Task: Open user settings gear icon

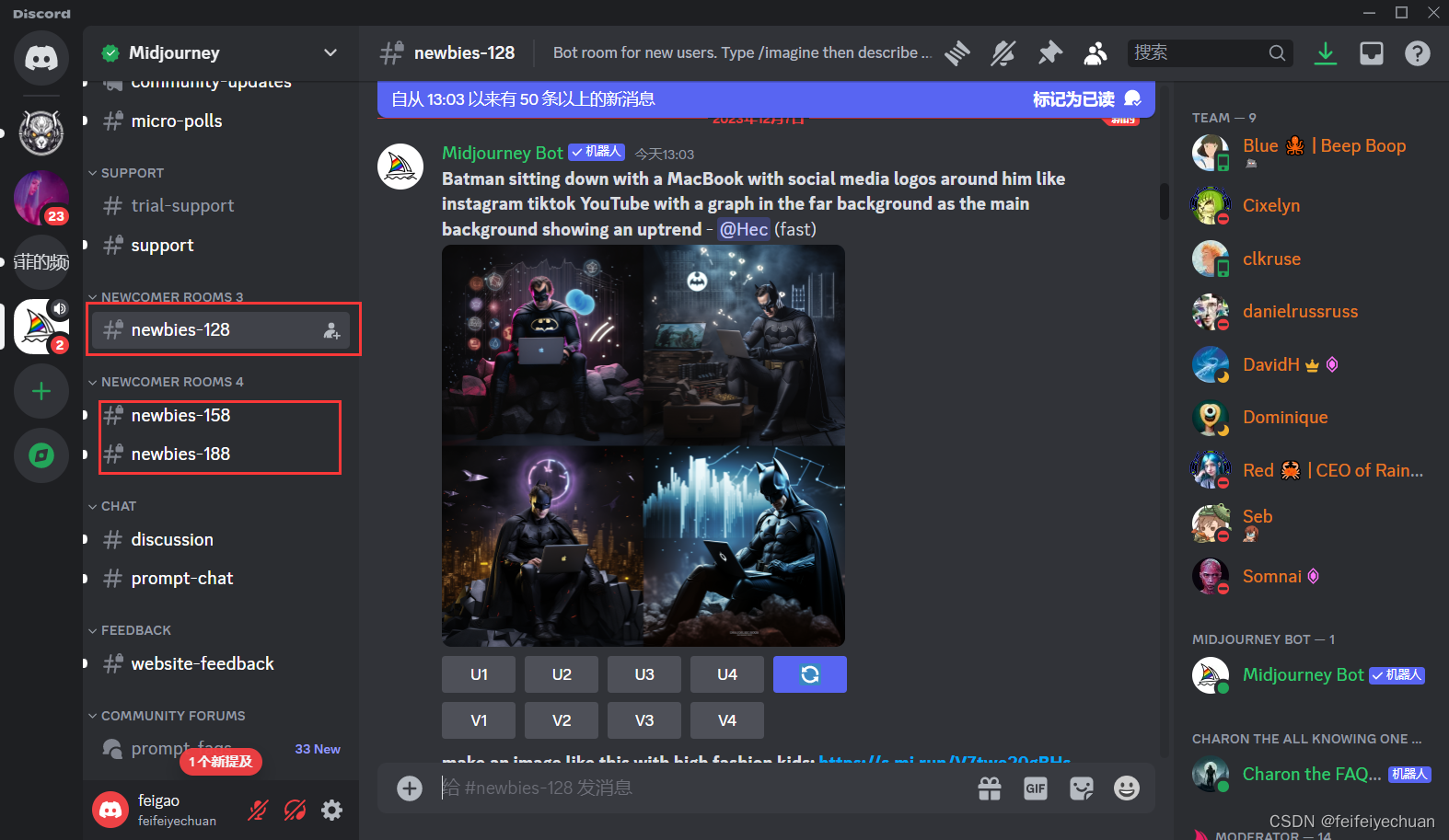Action: 331,810
